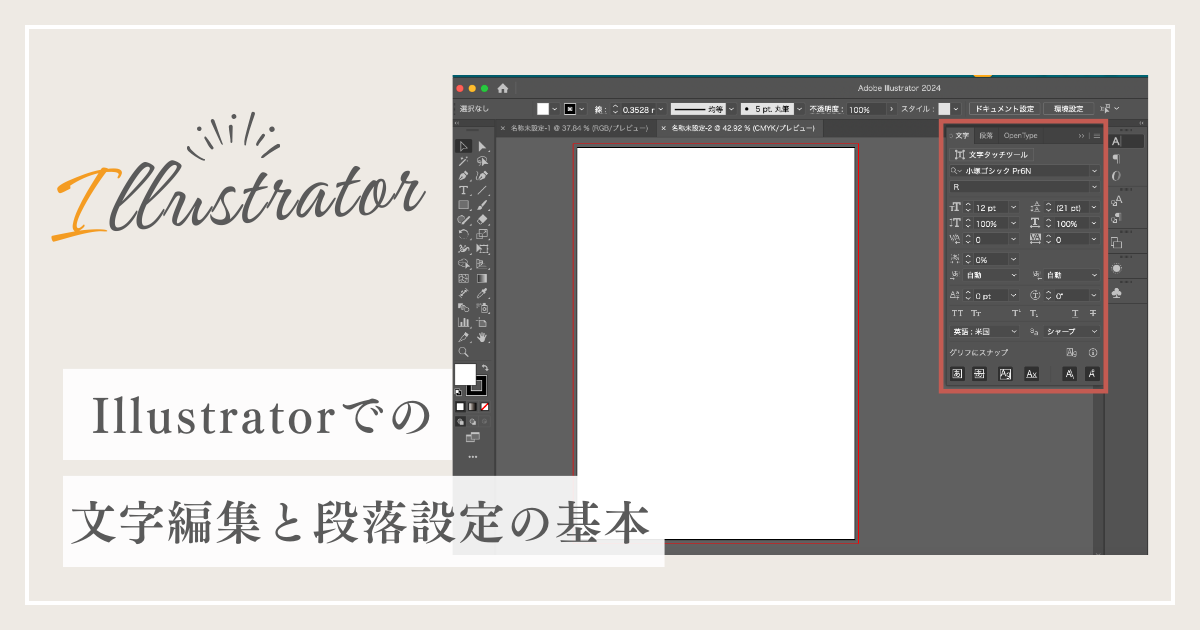
Task: Pick the Magic Wand tool
Action: [x=464, y=161]
